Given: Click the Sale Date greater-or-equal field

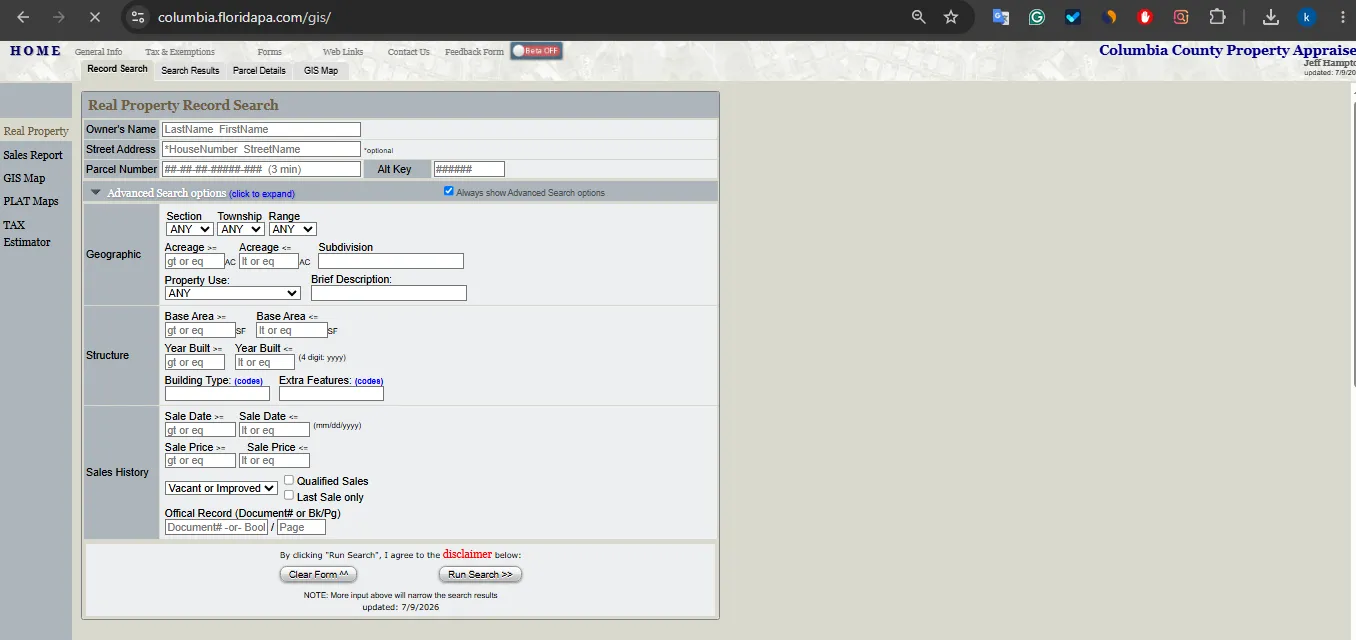Looking at the screenshot, I should [200, 430].
